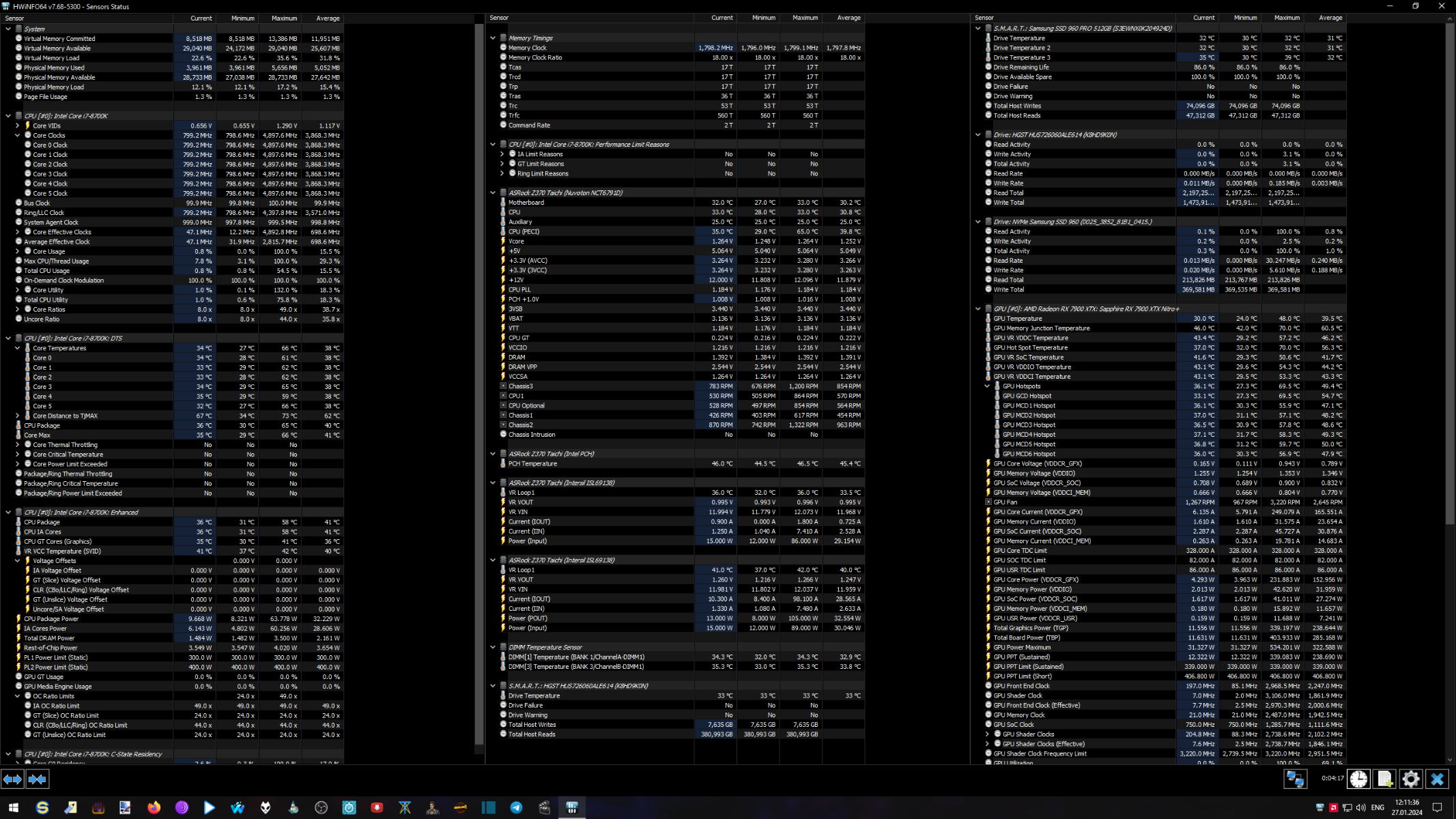Collapse the Memory Timings group

coord(493,38)
